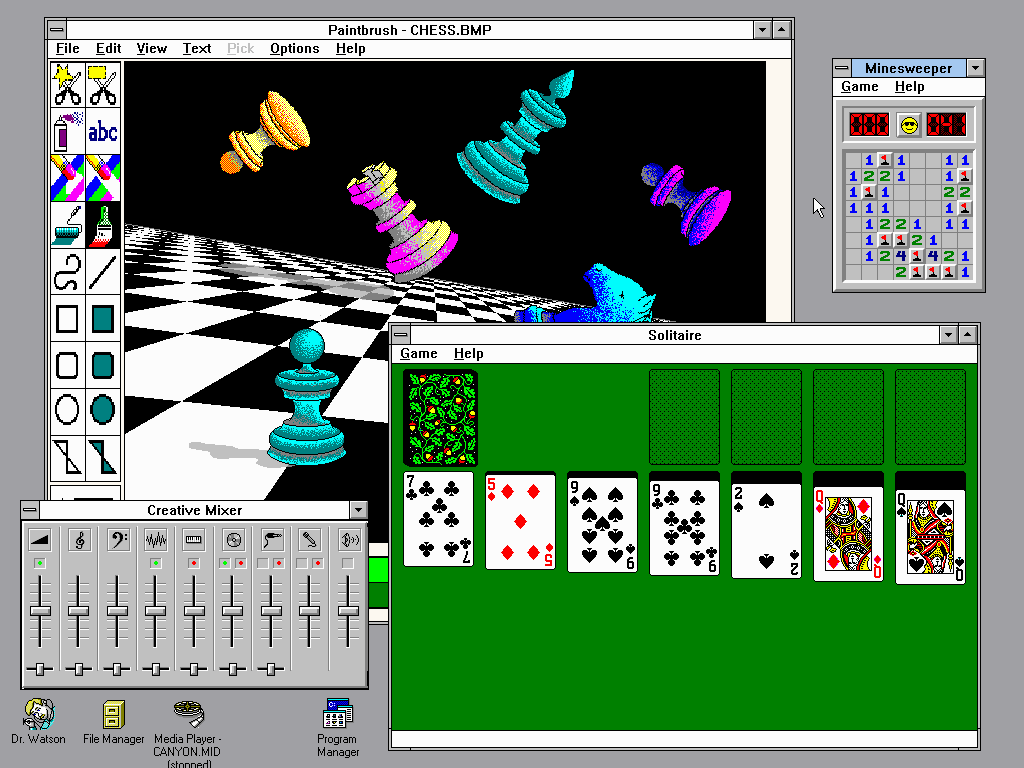Image resolution: width=1024 pixels, height=768 pixels.
Task: Toggle the red LED under the microphone channel
Action: click(317, 563)
